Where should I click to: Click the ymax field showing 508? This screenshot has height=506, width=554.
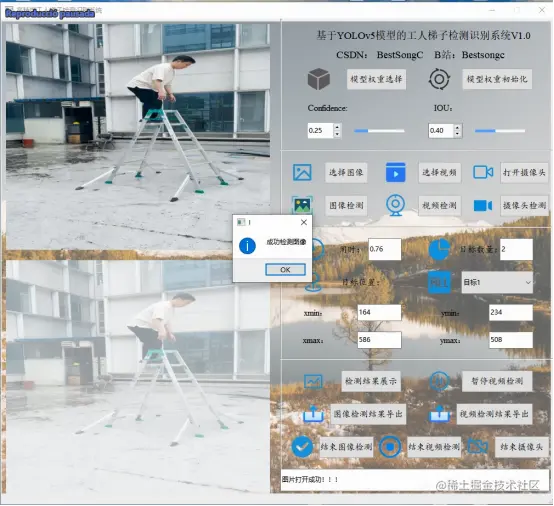point(511,340)
